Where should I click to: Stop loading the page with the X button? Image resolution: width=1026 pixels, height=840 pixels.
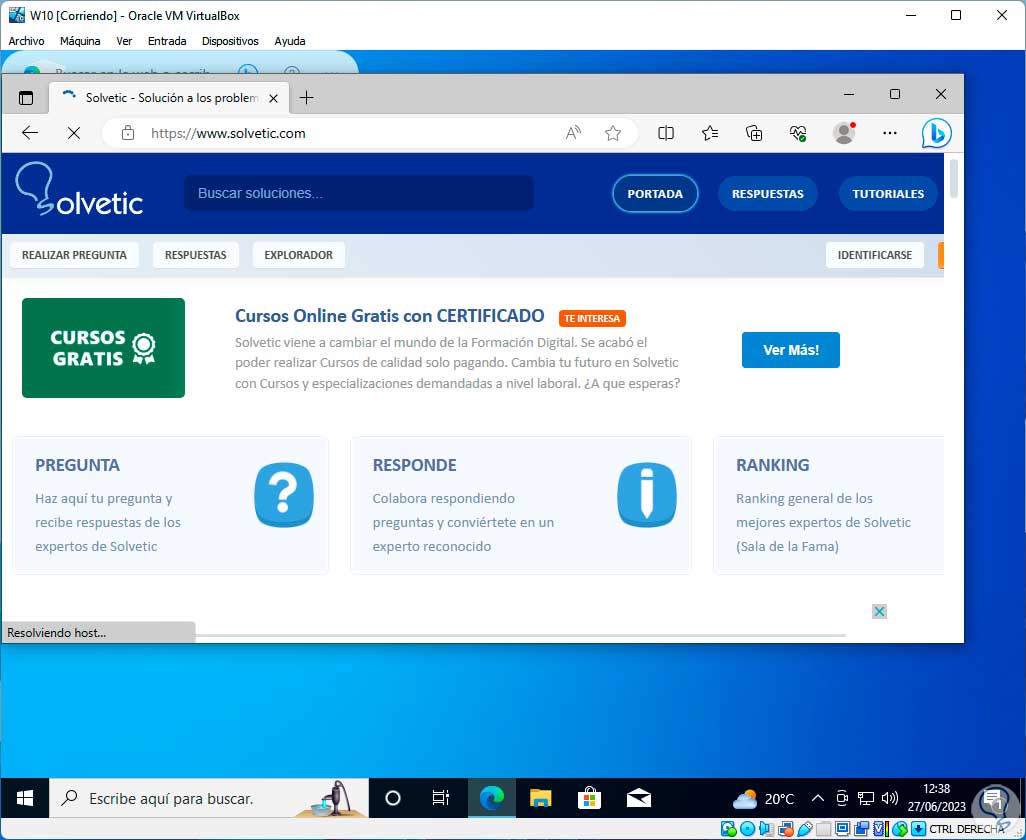74,133
